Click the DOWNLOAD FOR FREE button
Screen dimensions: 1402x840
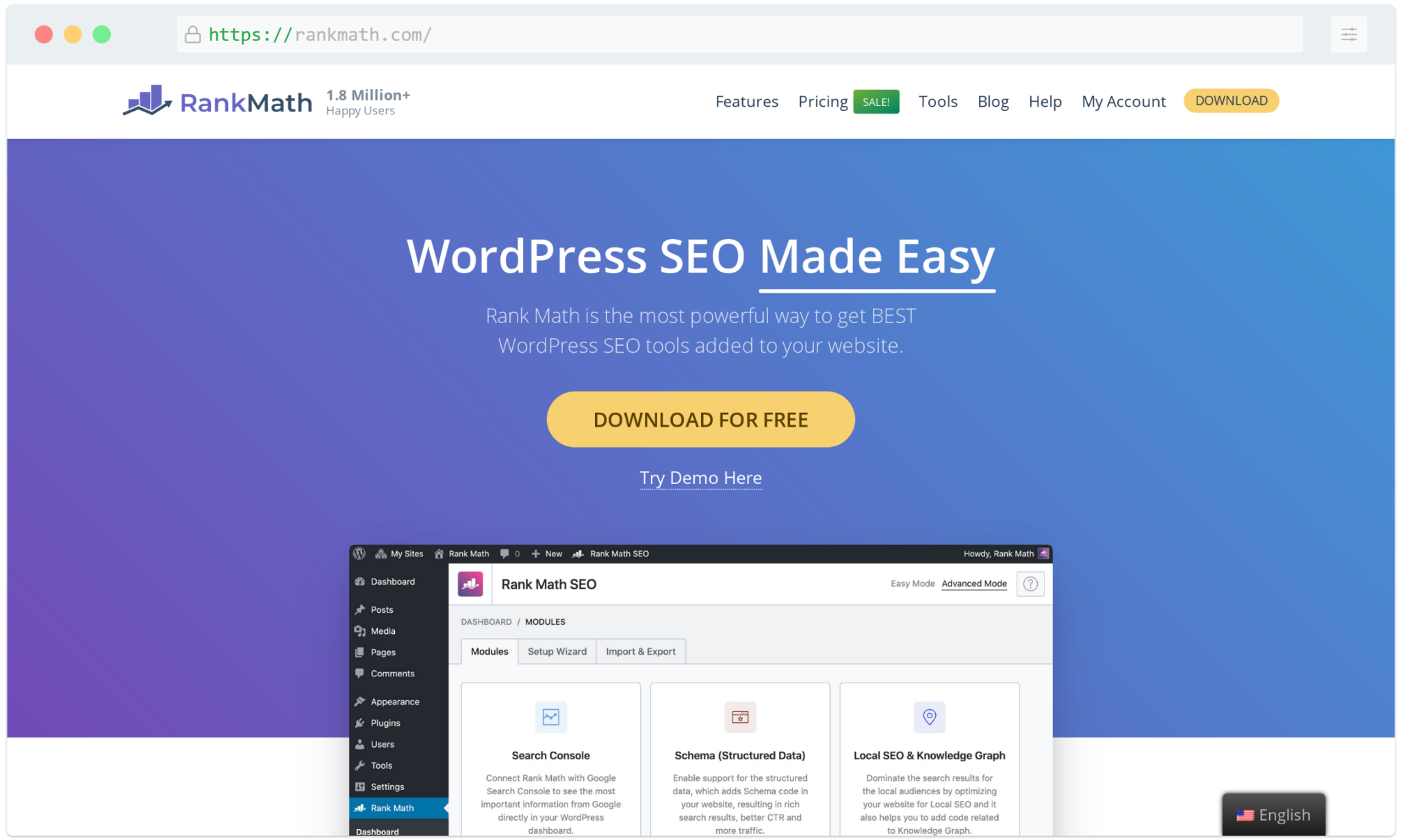tap(700, 419)
